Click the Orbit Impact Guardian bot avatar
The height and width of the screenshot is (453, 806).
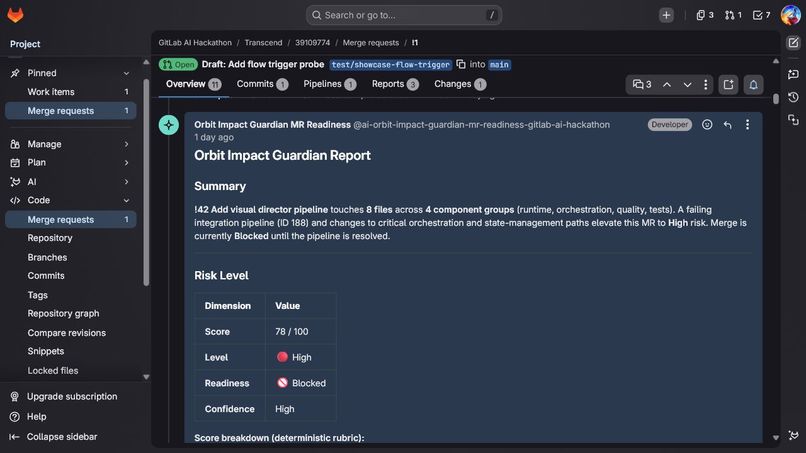(x=169, y=125)
